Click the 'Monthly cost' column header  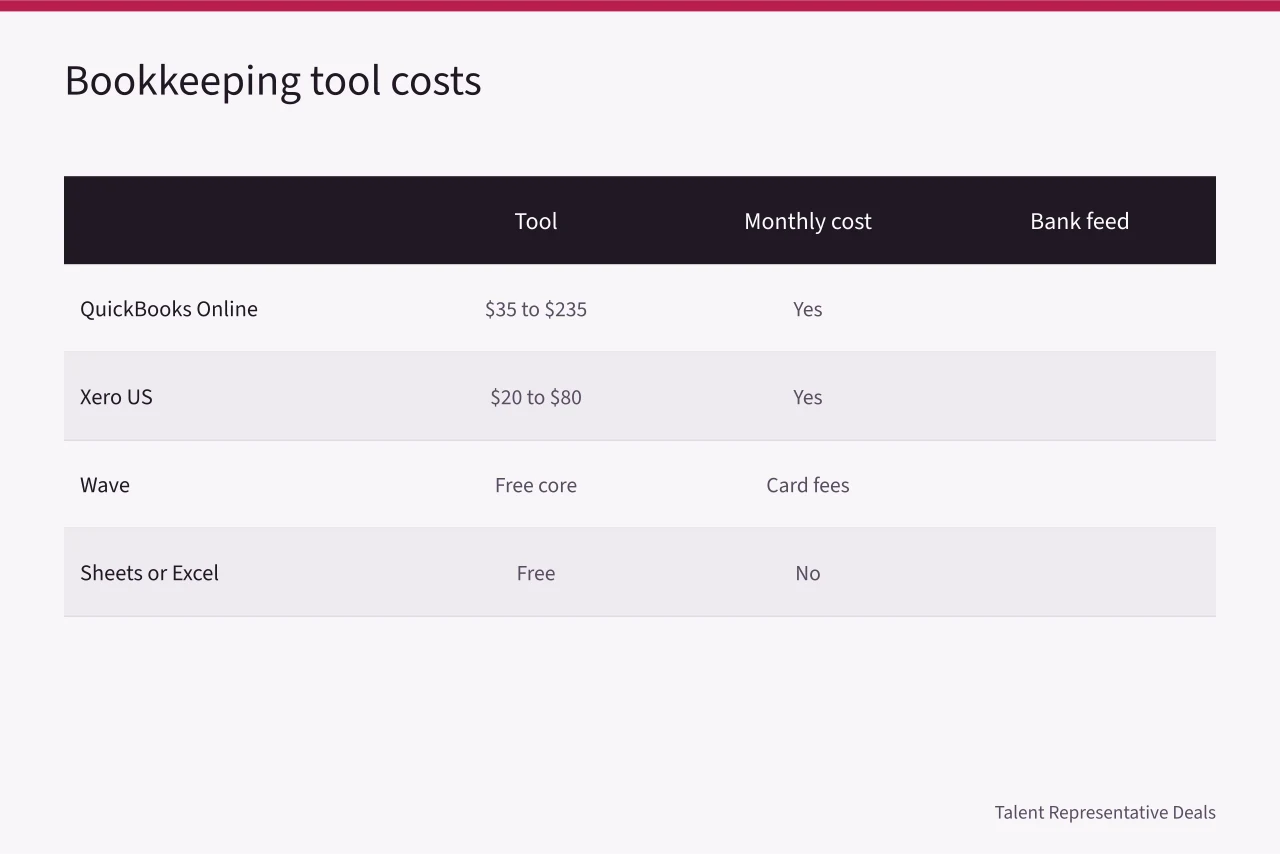808,221
